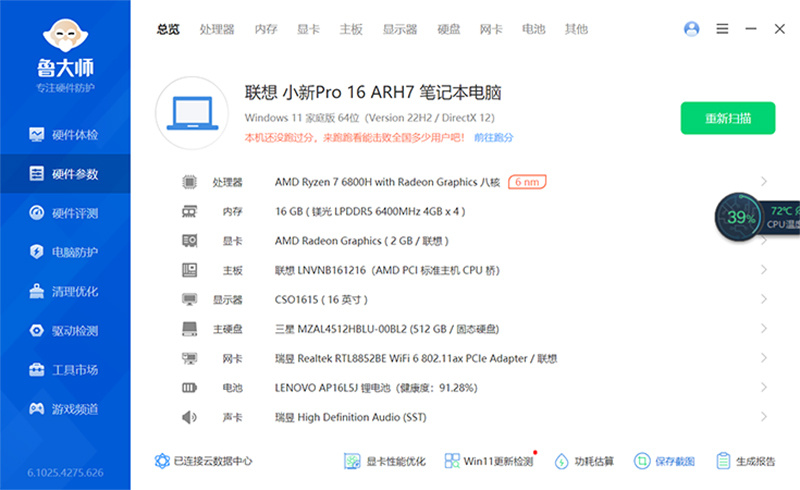Switch to 显卡 tab
Screen dimensions: 800x490
(308, 30)
